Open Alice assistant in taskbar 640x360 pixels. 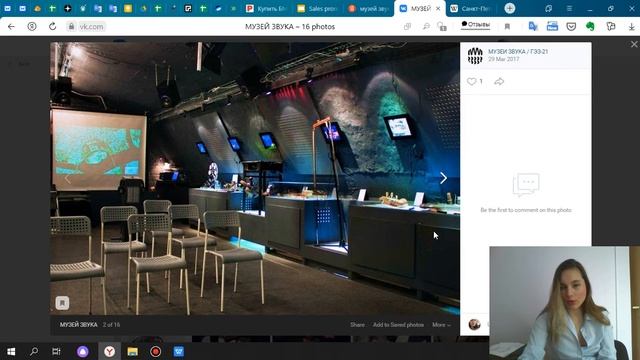(83, 351)
